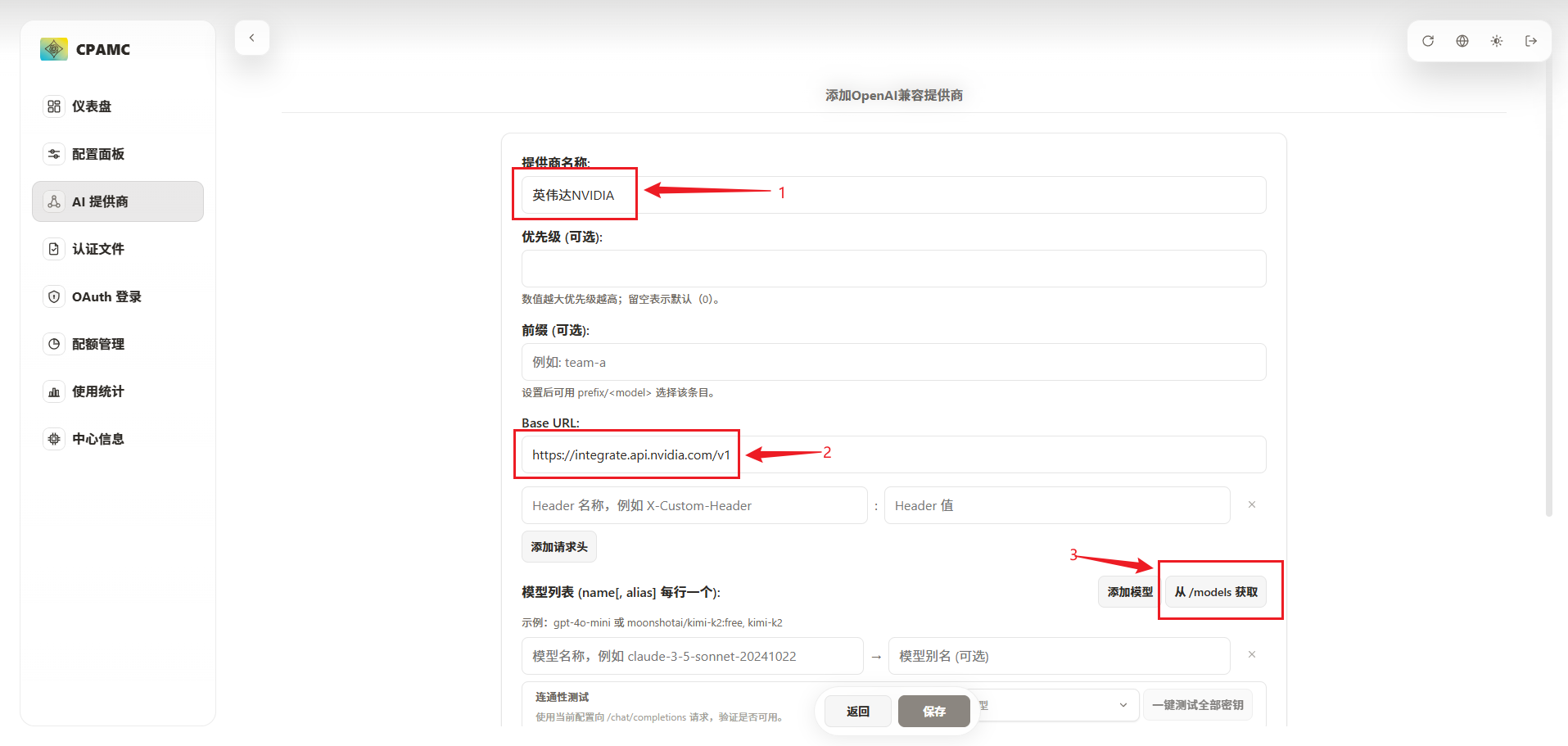Click the CPAMC logo icon

click(54, 49)
